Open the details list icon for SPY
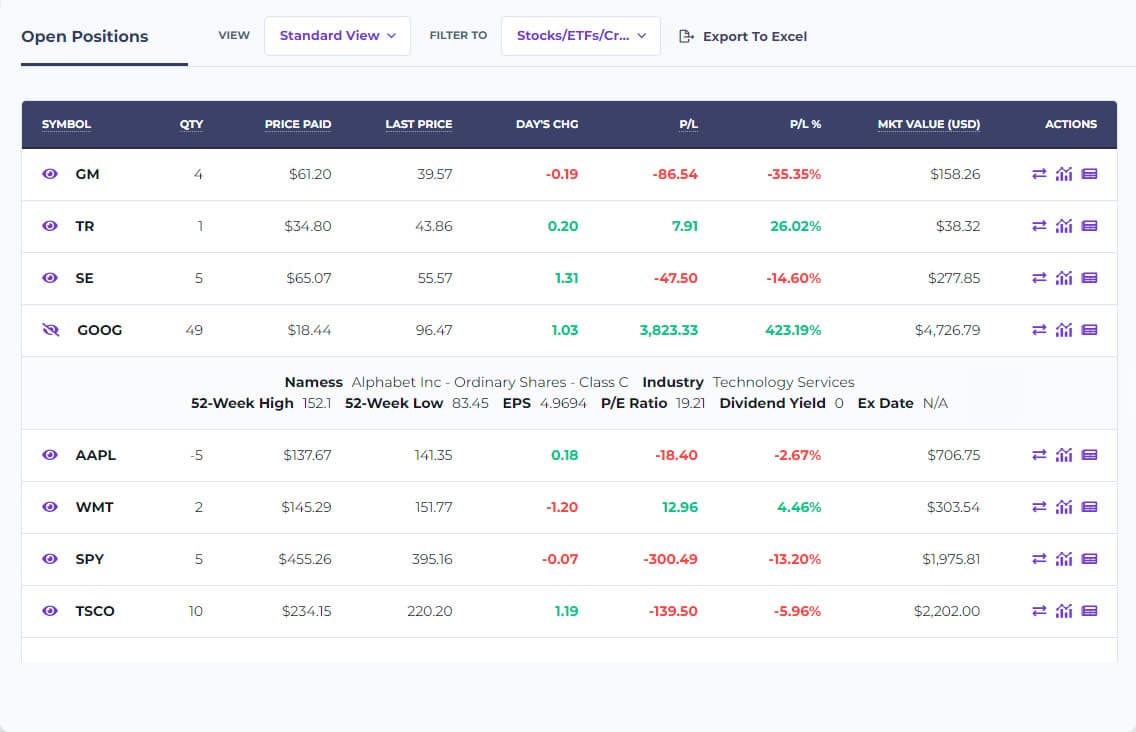This screenshot has height=732, width=1136. point(1089,560)
